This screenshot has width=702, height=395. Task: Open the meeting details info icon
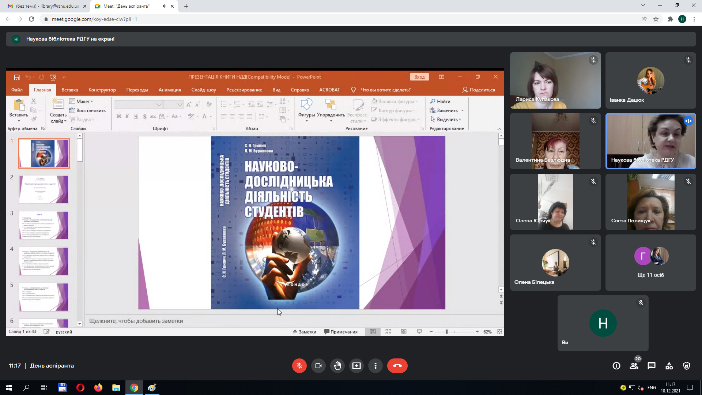616,366
